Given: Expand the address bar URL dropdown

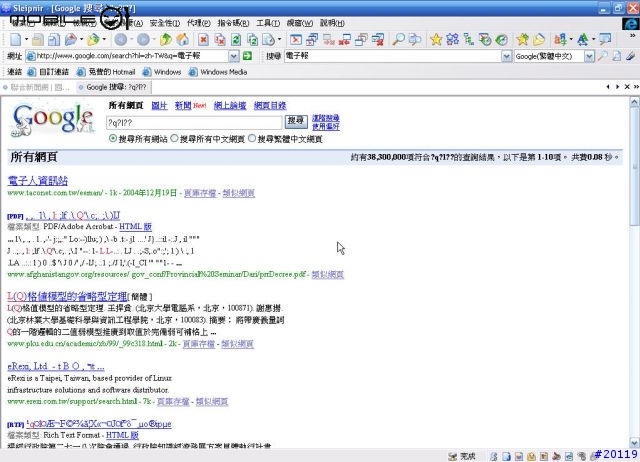Looking at the screenshot, I should point(234,56).
